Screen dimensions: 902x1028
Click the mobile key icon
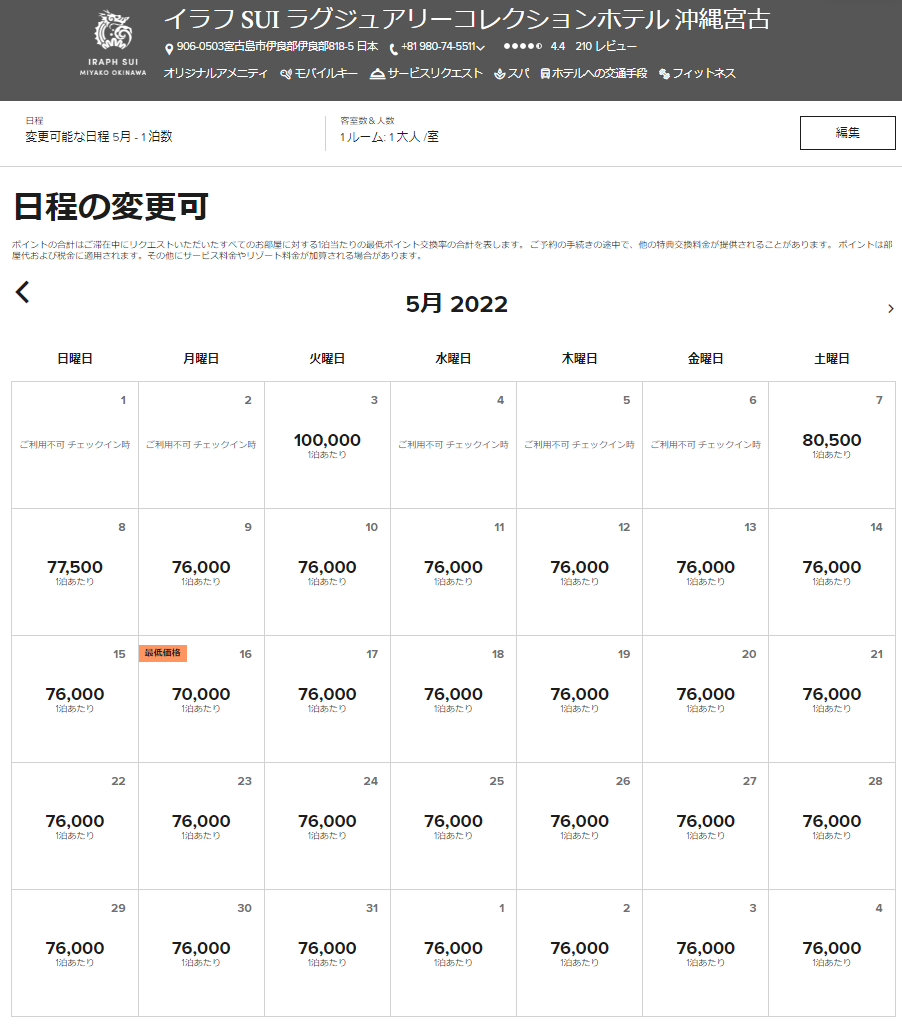coord(286,74)
